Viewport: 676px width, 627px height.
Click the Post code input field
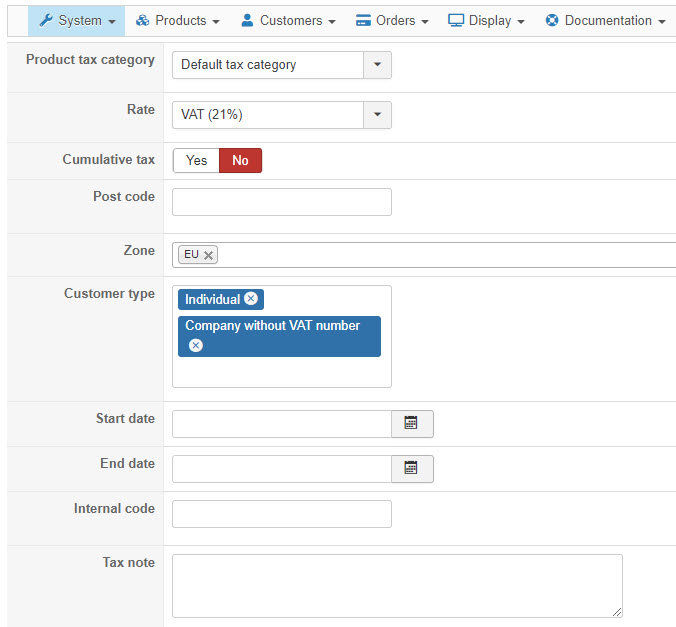281,202
